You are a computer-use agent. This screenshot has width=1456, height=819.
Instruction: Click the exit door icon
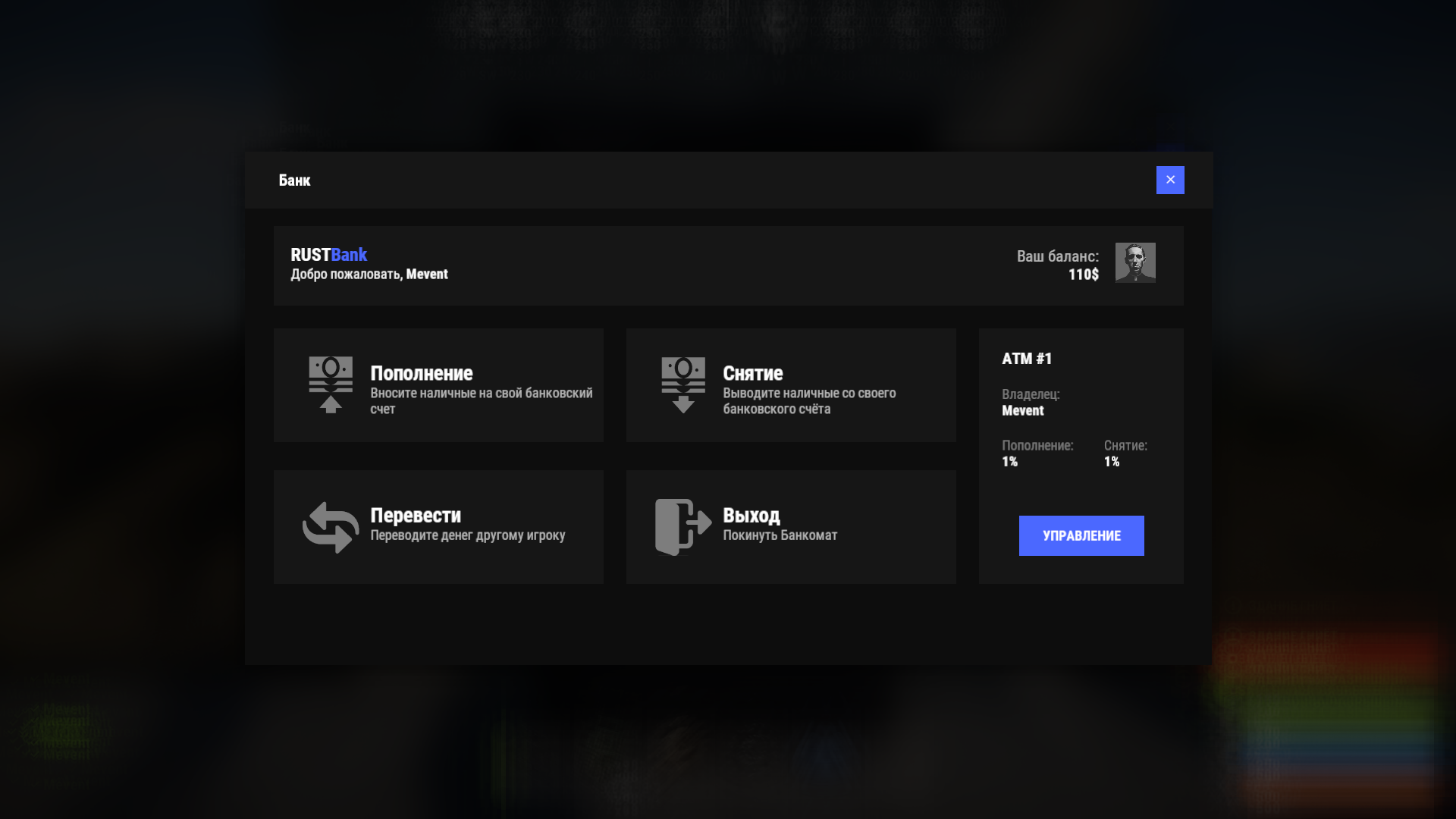click(682, 526)
